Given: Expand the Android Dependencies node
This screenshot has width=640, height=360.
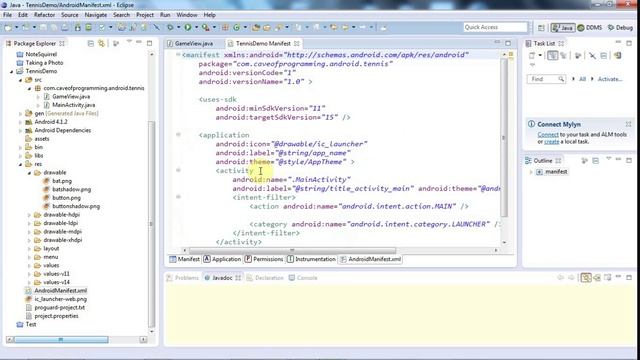Looking at the screenshot, I should tap(20, 131).
